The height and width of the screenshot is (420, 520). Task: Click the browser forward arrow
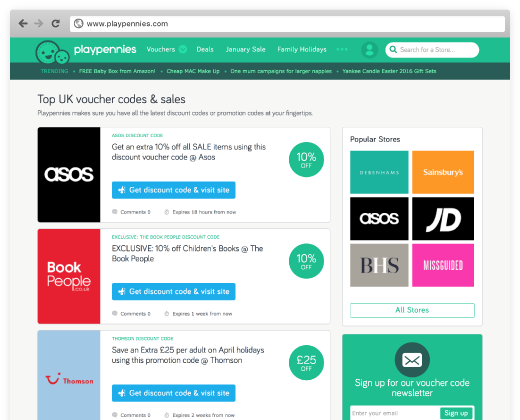pyautogui.click(x=39, y=24)
